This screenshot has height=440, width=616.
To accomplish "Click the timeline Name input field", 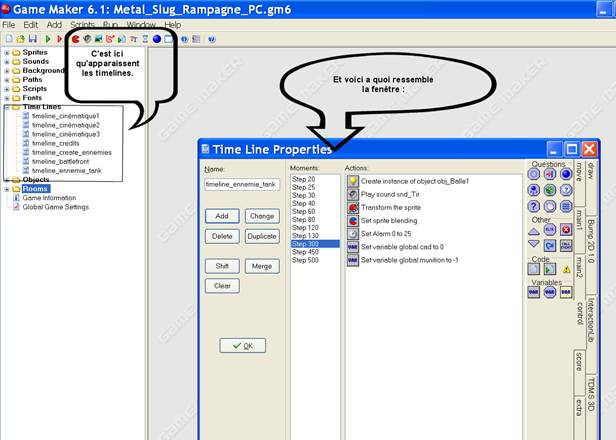I will (x=242, y=184).
